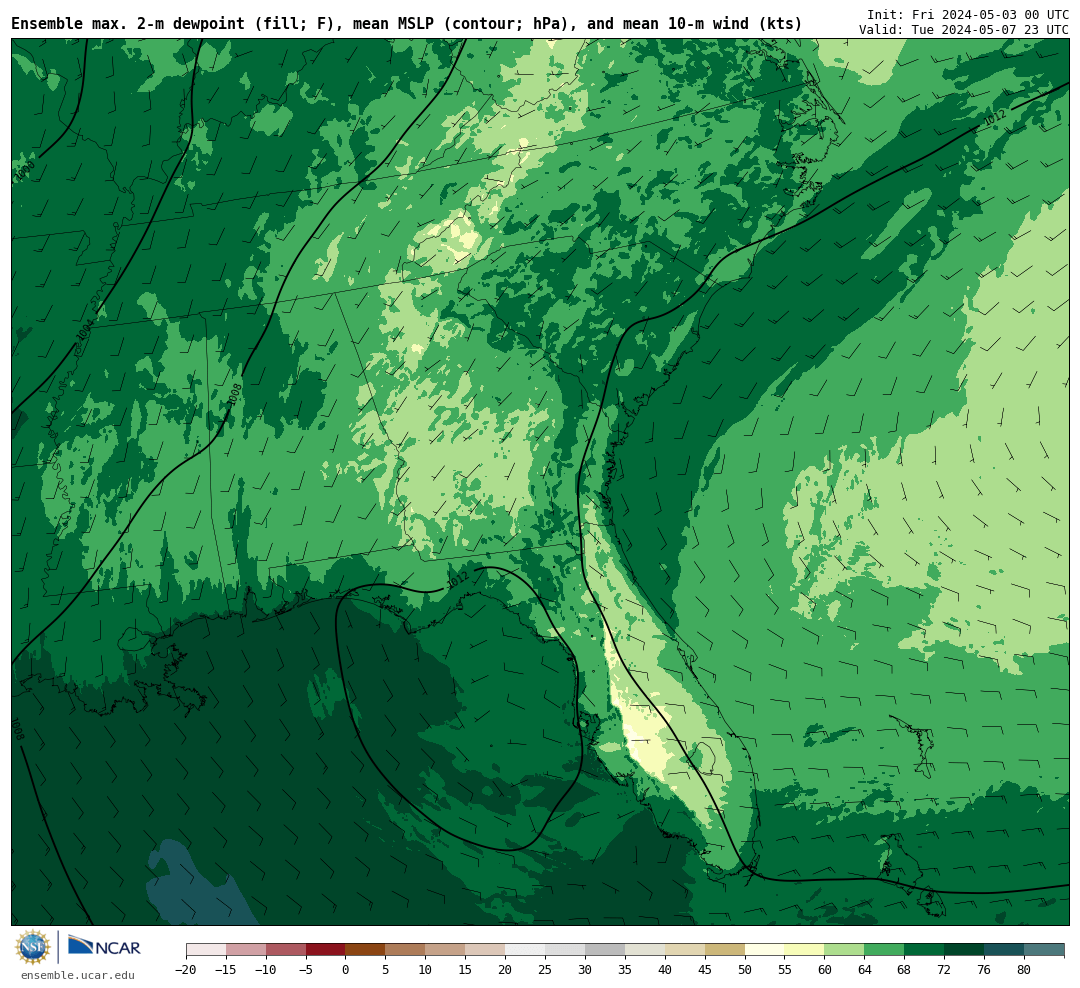The height and width of the screenshot is (988, 1080).
Task: Click the colorbar label 72
Action: (x=944, y=969)
